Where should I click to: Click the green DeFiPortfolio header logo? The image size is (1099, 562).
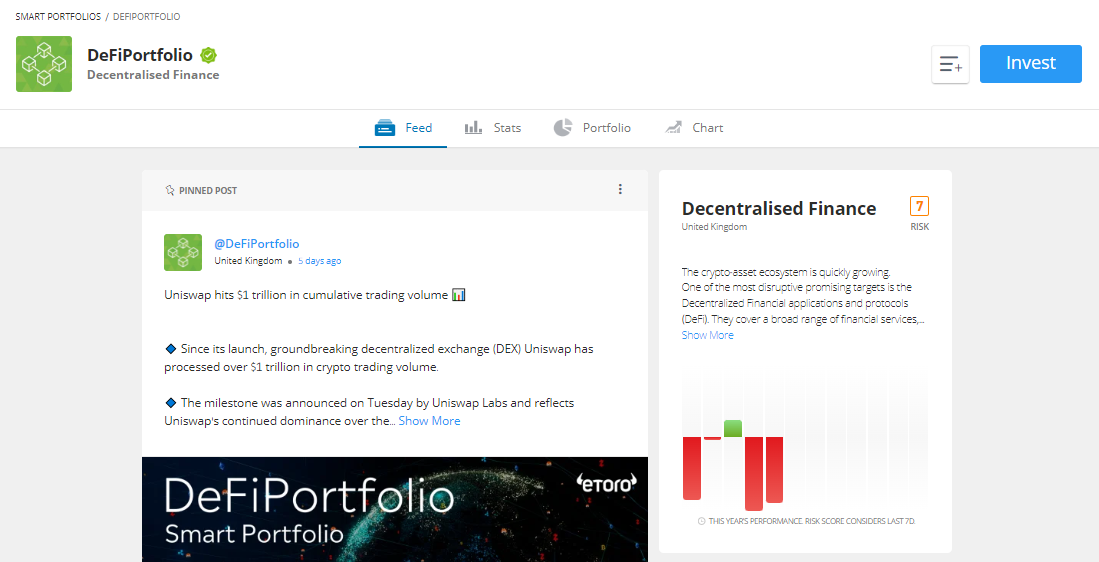[43, 64]
